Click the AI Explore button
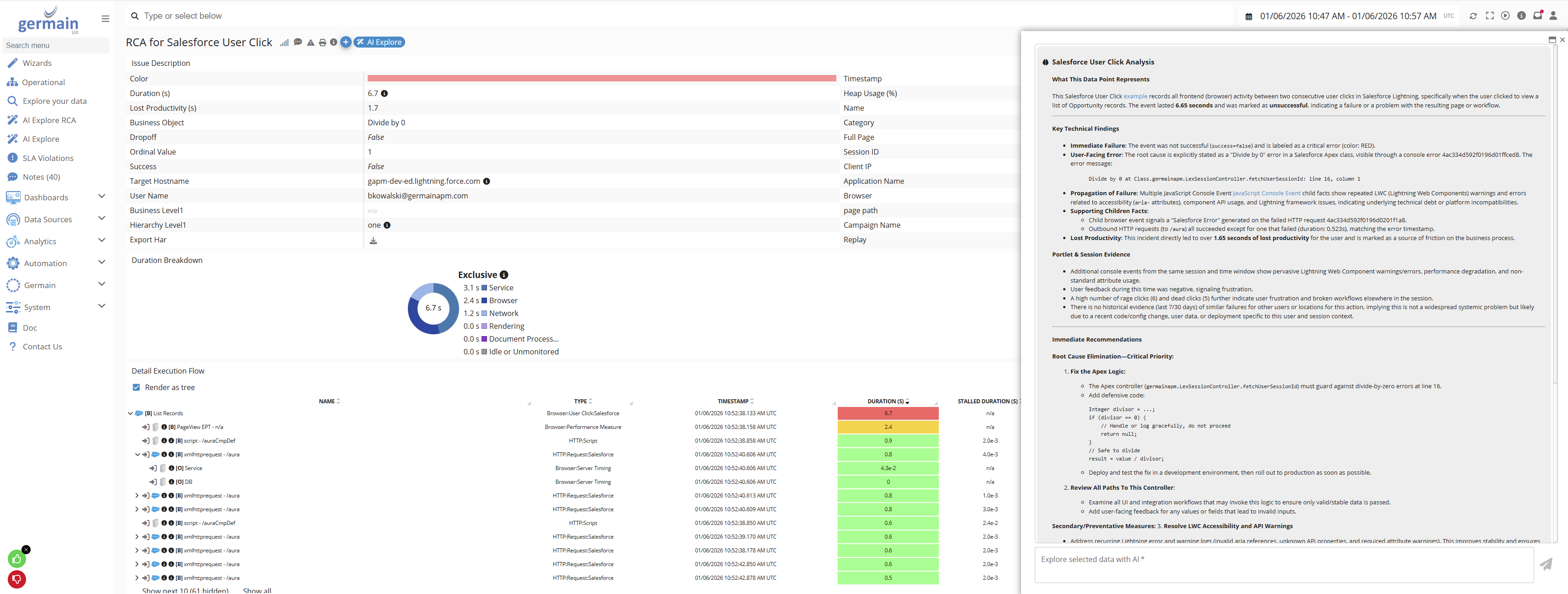1568x594 pixels. click(379, 42)
